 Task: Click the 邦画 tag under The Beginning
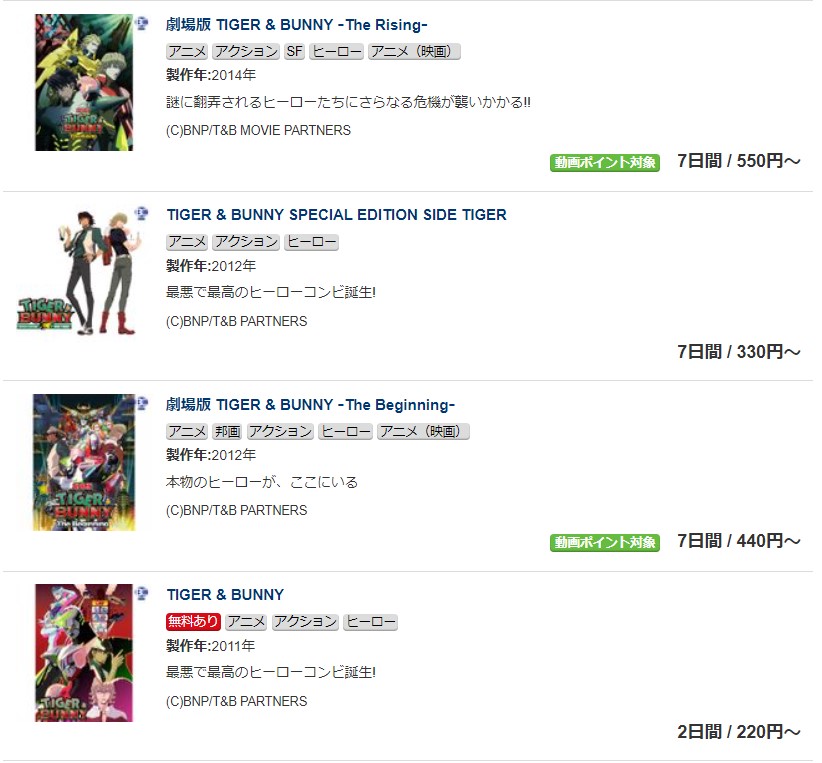point(228,432)
